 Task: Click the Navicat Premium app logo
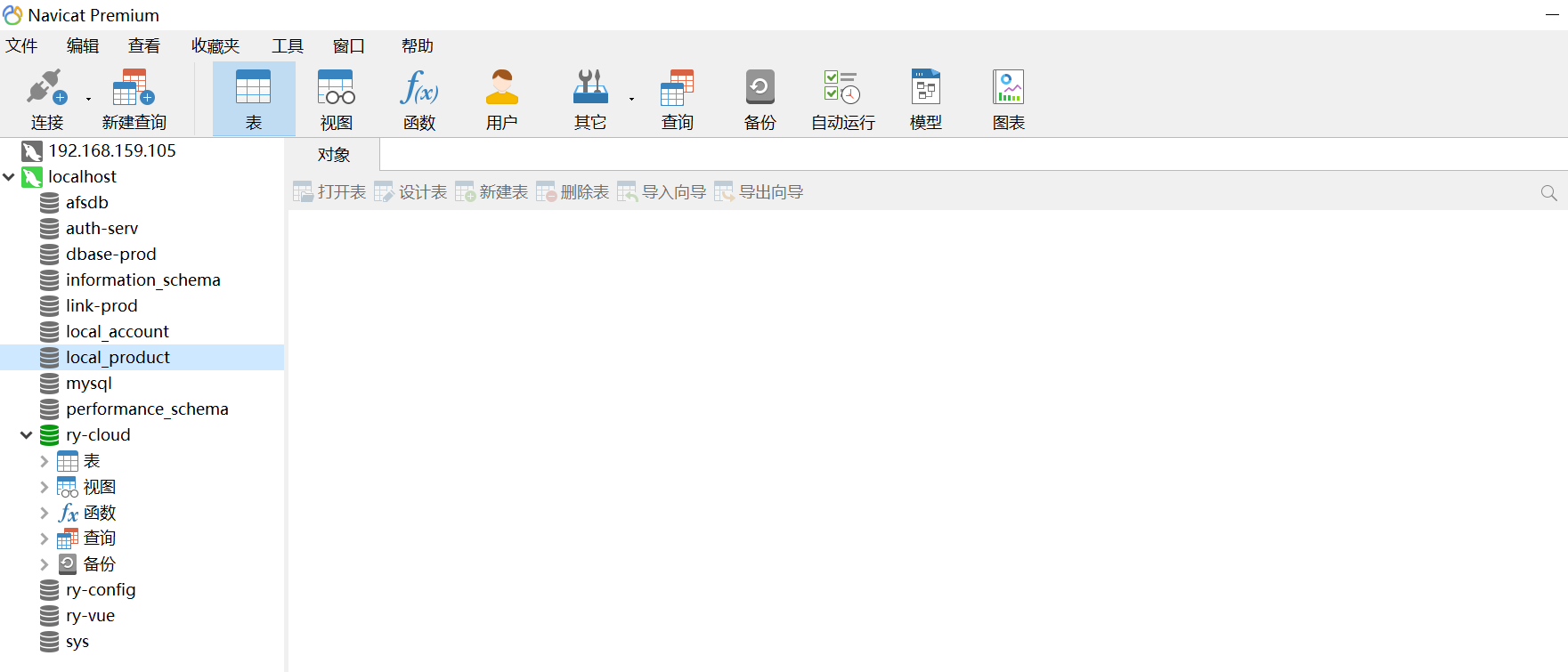tap(12, 15)
